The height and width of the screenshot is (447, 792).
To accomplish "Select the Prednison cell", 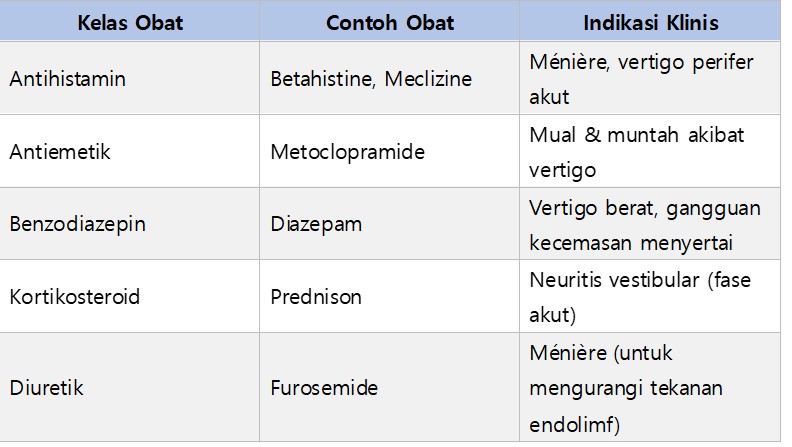I will point(316,297).
